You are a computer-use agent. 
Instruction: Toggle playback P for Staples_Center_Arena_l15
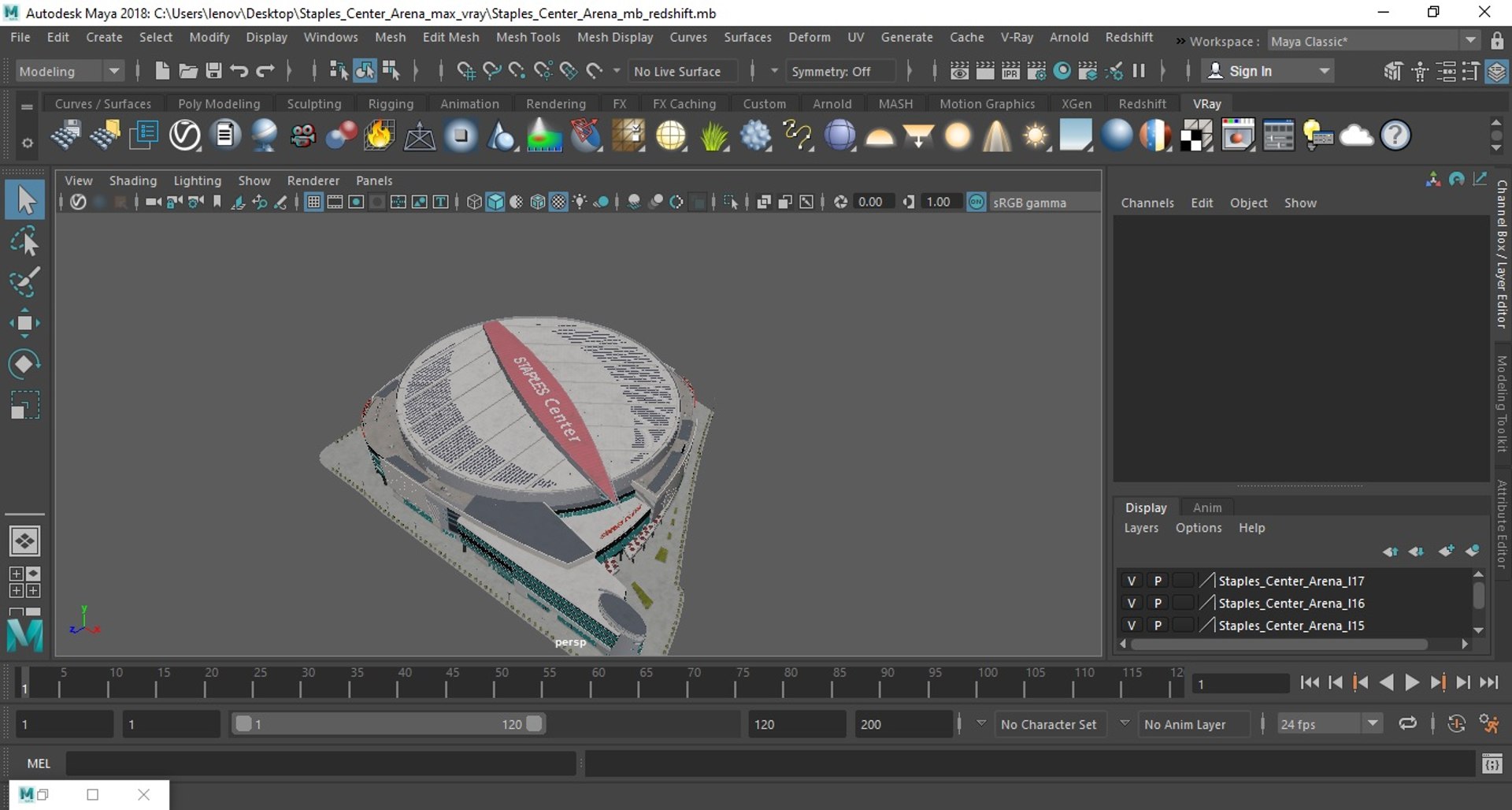[1158, 625]
